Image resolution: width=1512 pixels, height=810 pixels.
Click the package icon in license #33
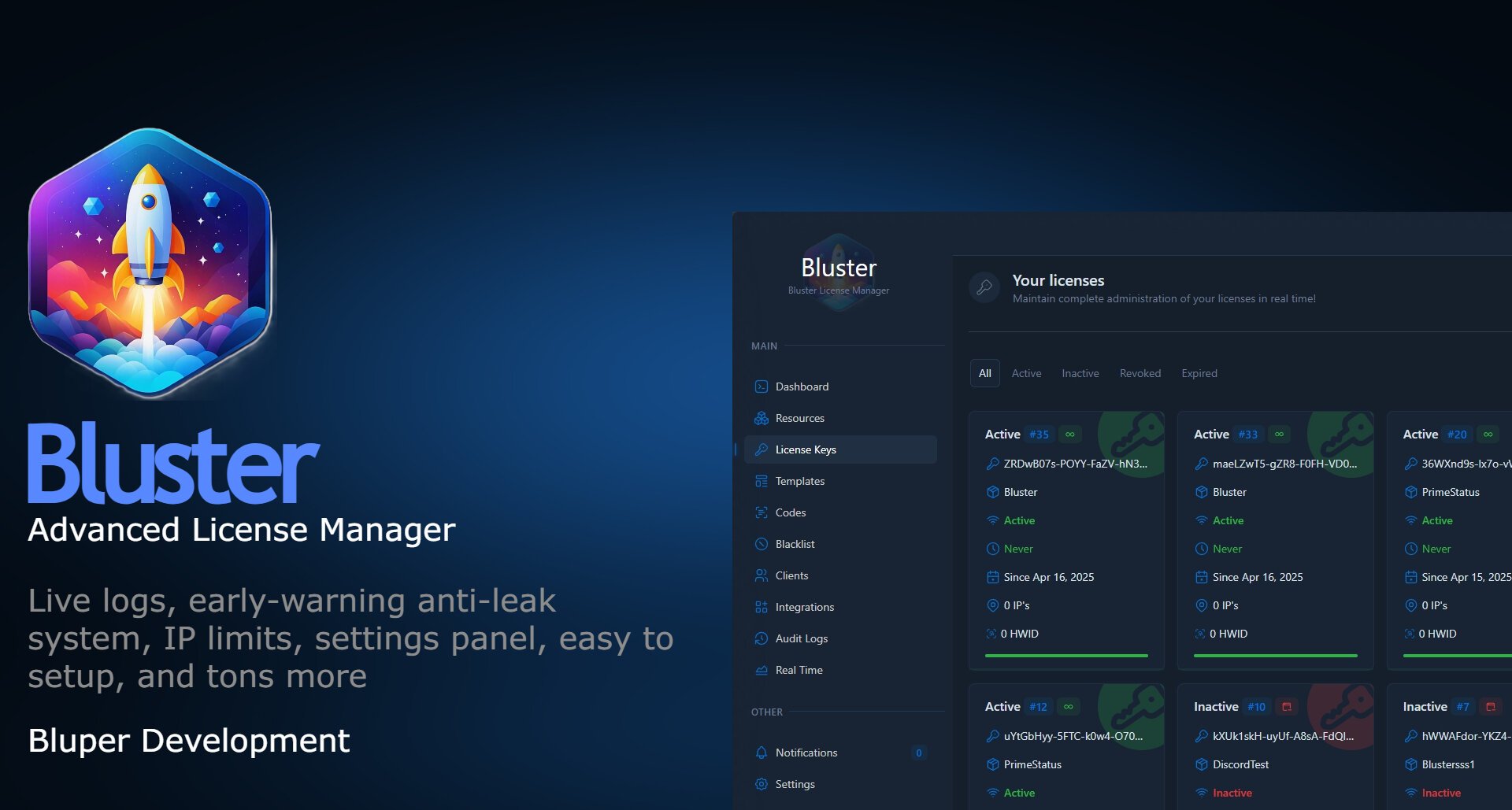[x=1201, y=492]
